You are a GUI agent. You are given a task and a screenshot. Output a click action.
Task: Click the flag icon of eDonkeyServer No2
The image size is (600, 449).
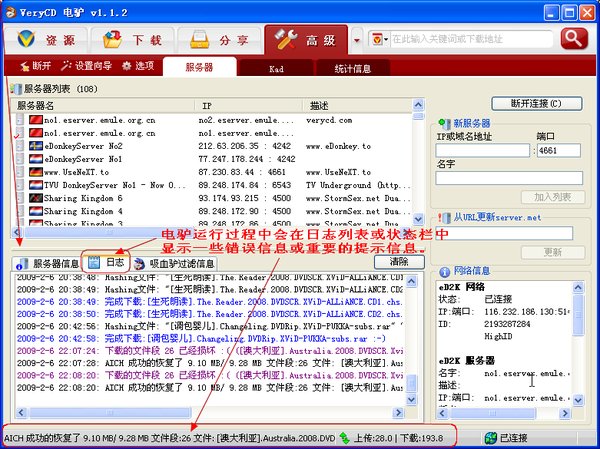36,146
